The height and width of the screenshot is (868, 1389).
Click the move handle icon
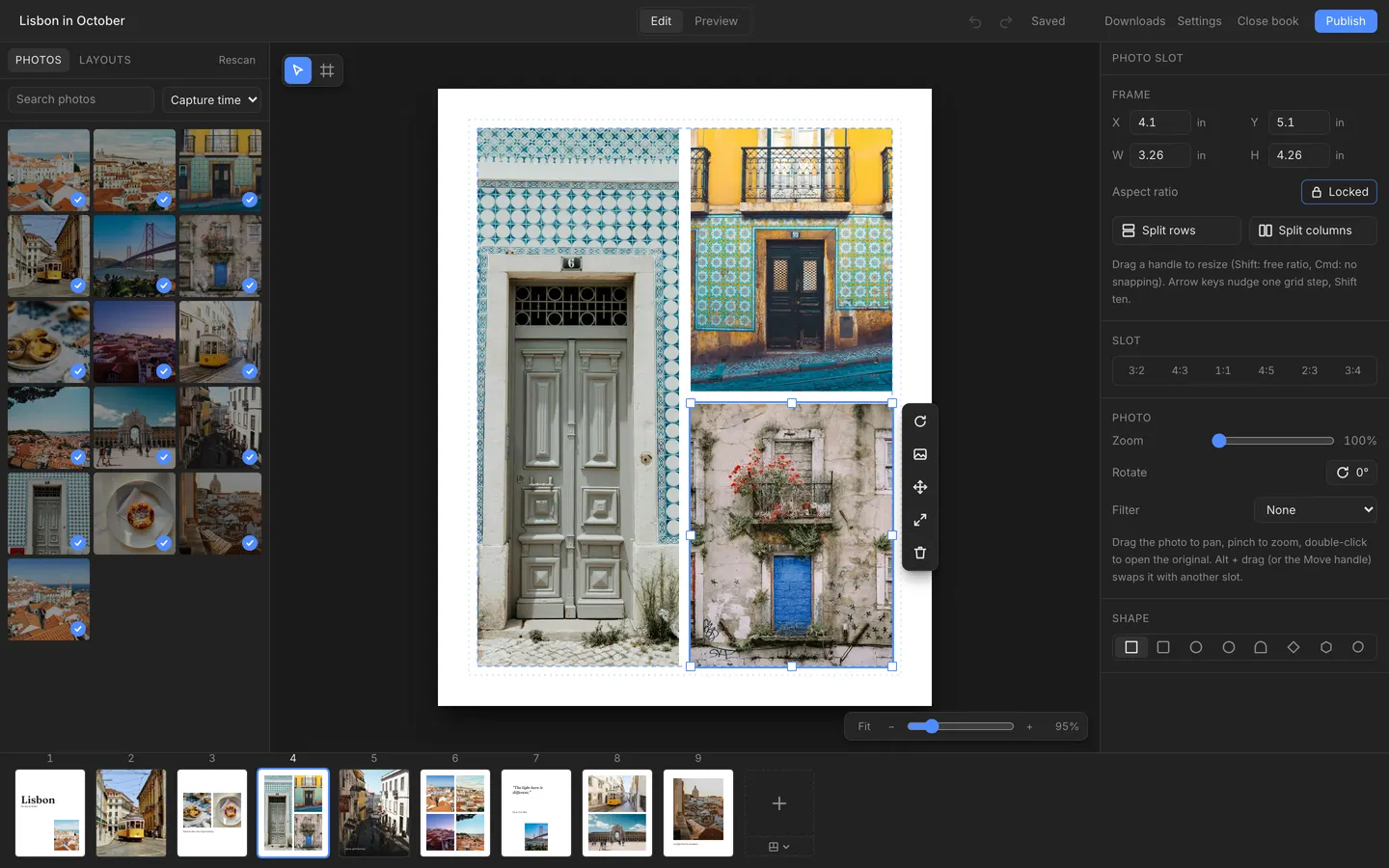(x=920, y=487)
